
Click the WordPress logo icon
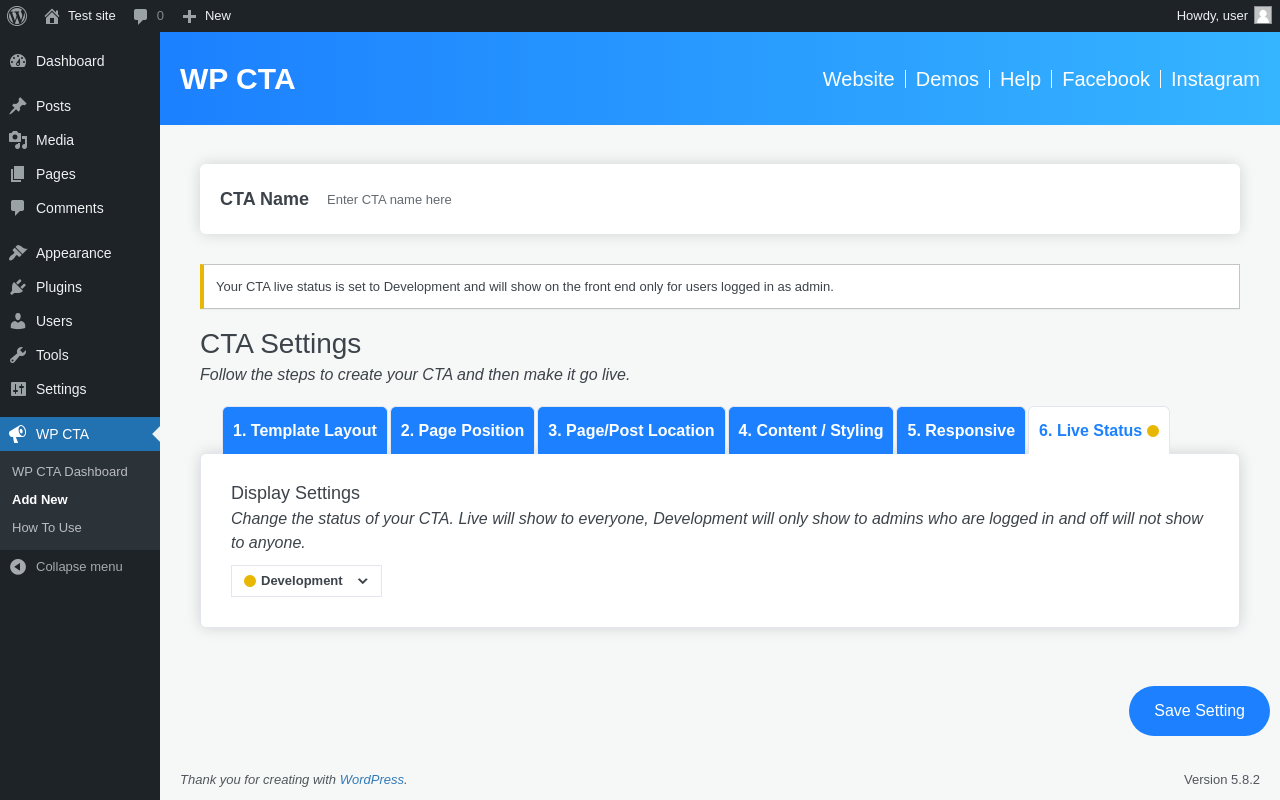pos(17,16)
